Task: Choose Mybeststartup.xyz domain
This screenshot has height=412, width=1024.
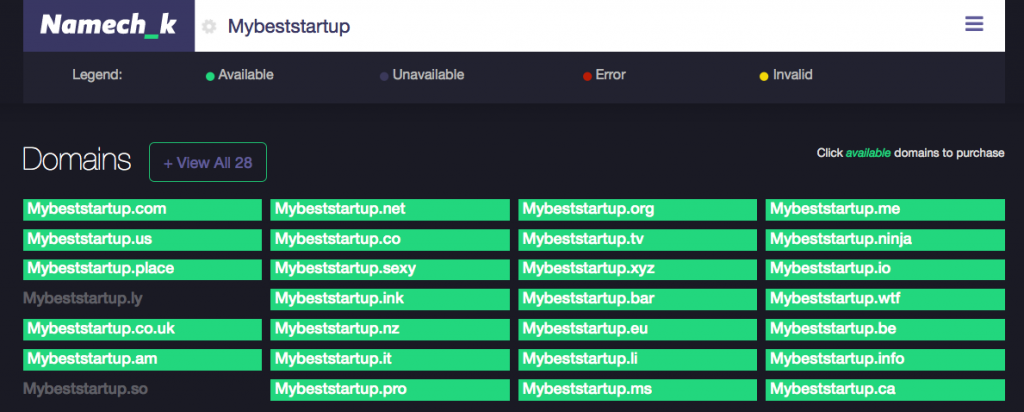Action: [637, 270]
